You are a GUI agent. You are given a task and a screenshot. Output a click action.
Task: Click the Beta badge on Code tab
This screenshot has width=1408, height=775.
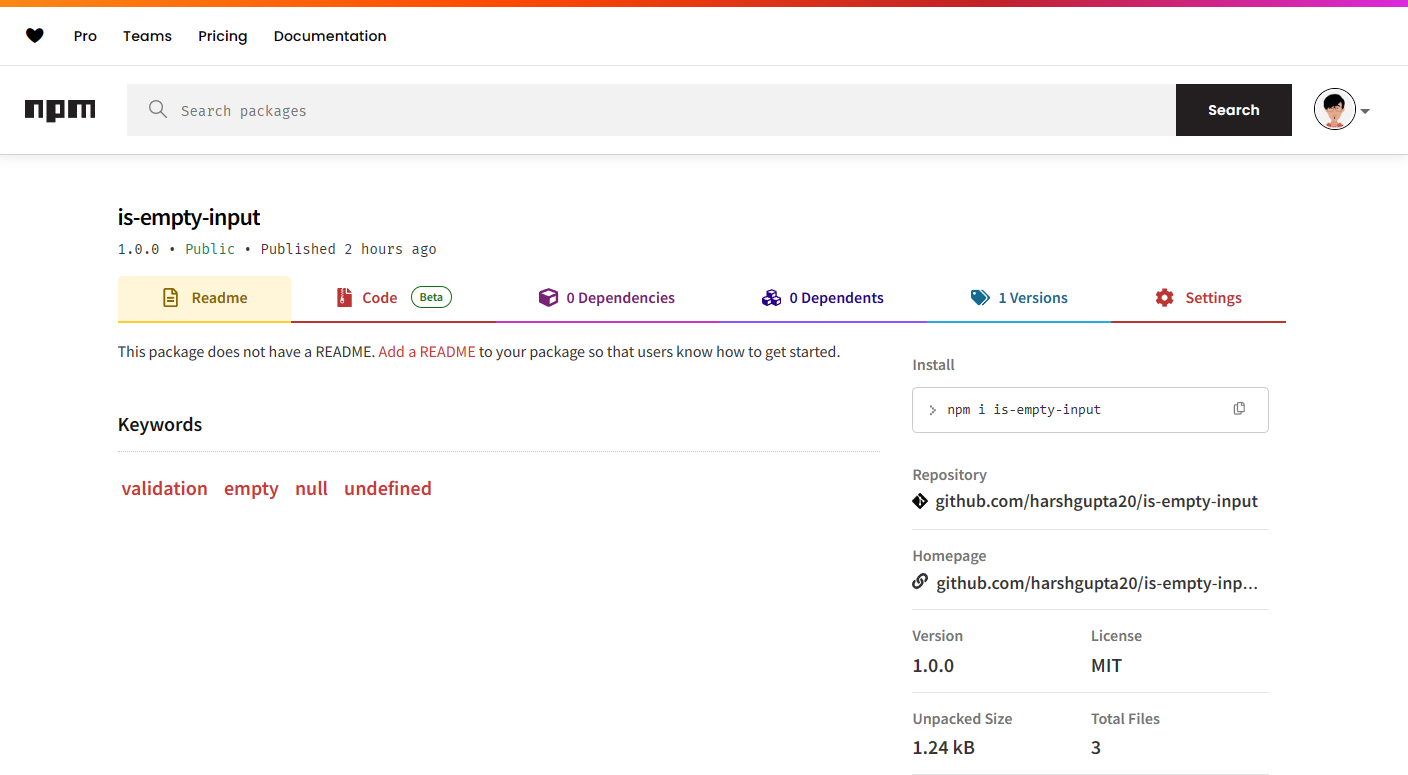tap(431, 297)
